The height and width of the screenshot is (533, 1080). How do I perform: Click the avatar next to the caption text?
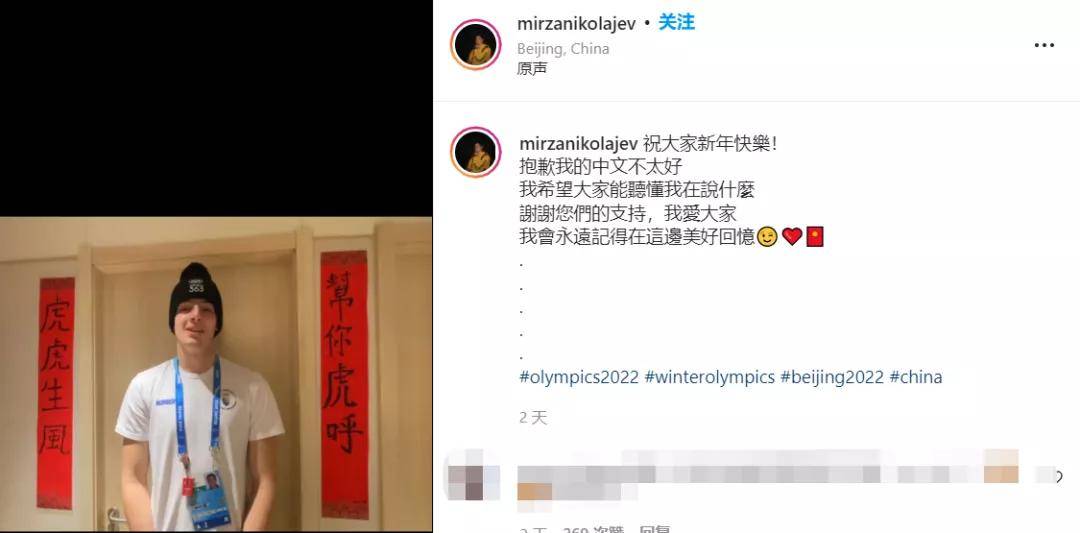(475, 152)
